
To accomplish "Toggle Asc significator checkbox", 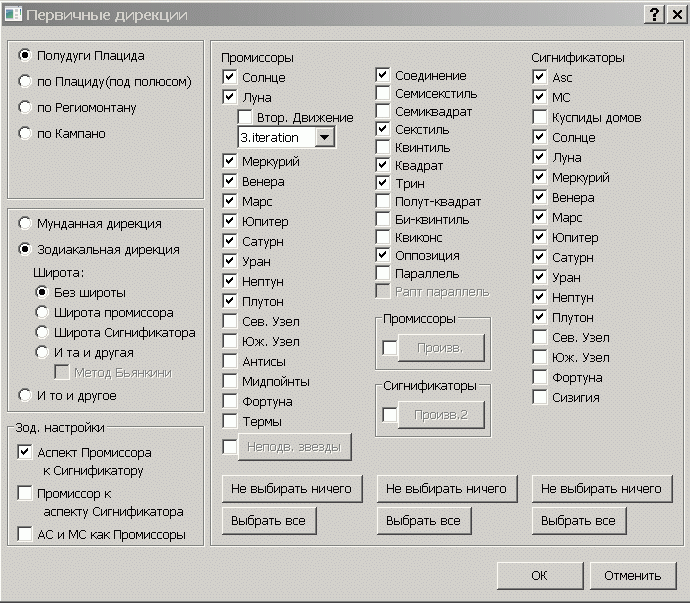I will coord(540,77).
